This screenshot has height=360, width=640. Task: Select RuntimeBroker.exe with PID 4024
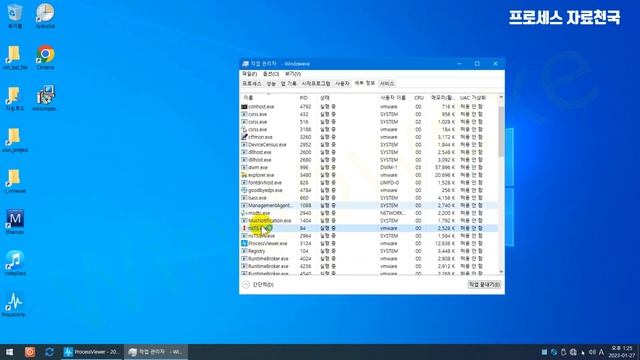[x=369, y=258]
